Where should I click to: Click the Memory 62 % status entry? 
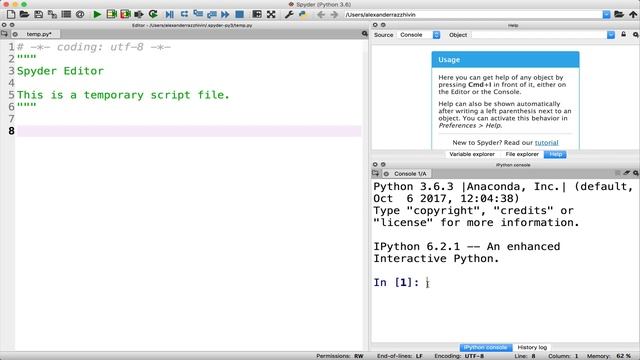609,356
